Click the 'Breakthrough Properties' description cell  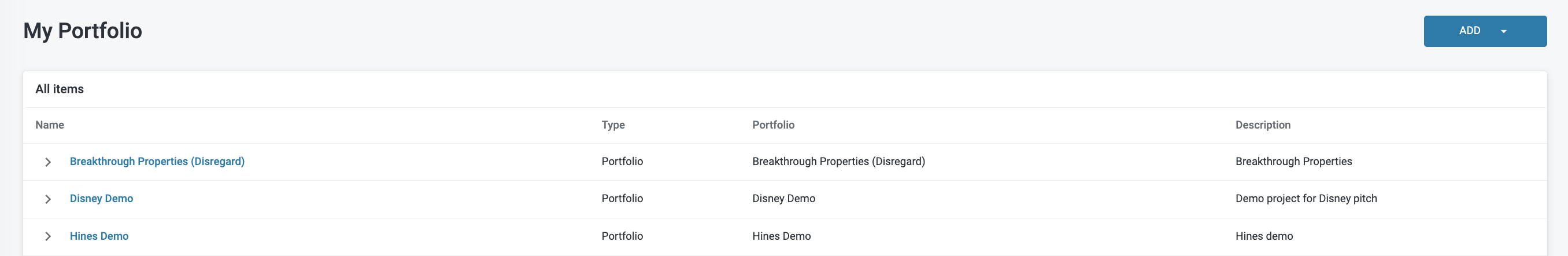(1293, 162)
